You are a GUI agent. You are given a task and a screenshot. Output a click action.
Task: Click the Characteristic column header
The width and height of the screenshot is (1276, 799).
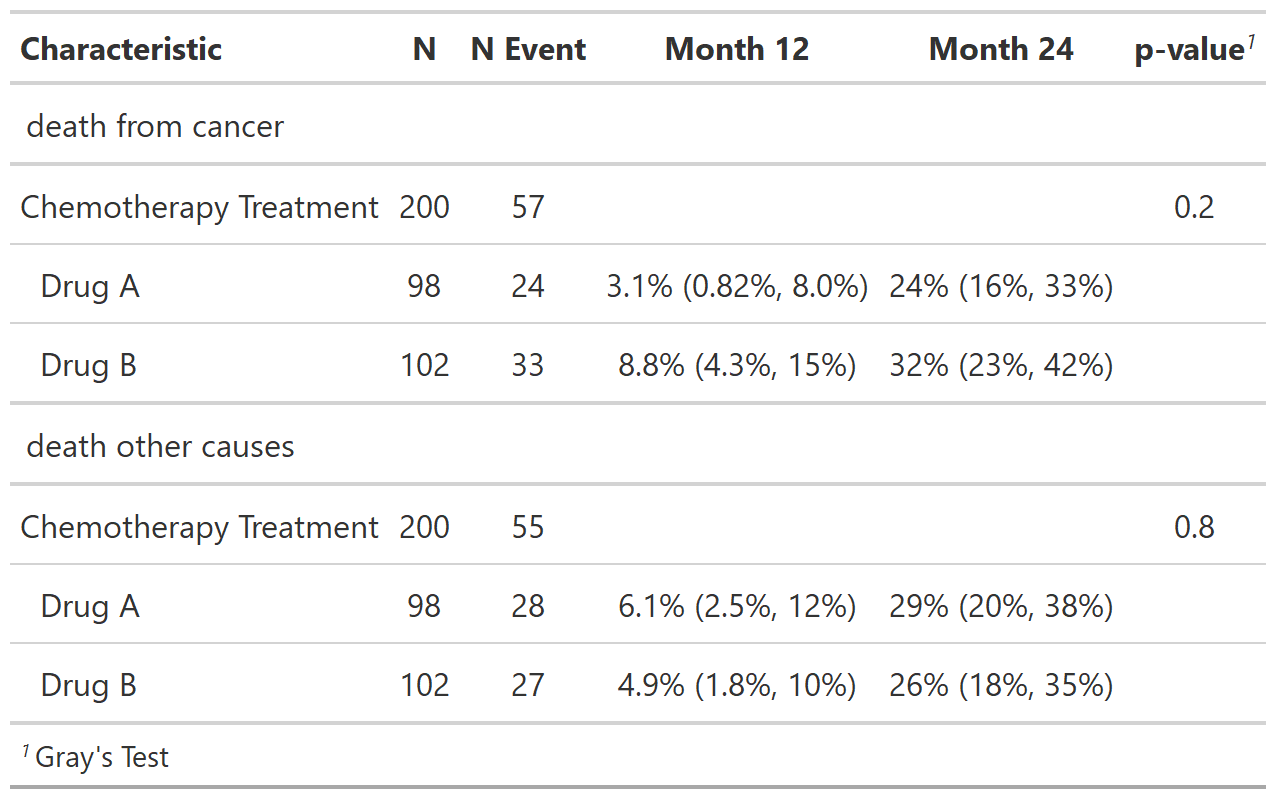tap(121, 49)
